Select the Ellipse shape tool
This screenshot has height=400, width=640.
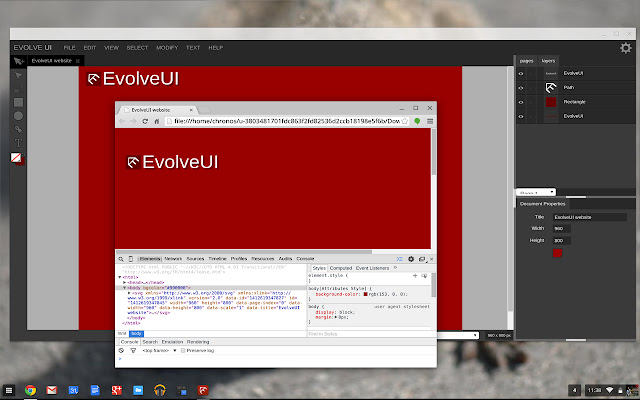point(18,116)
